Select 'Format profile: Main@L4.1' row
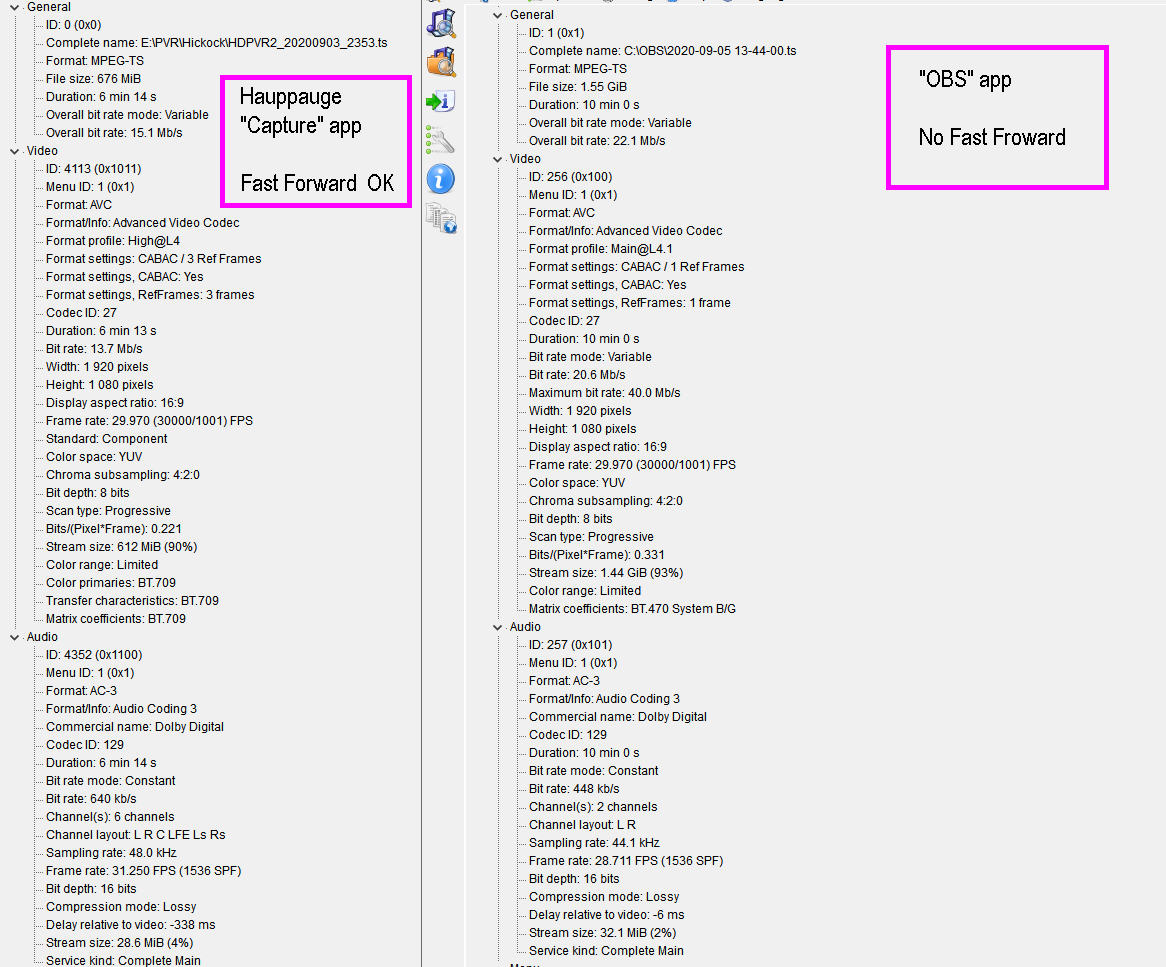The width and height of the screenshot is (1166, 967). [601, 249]
